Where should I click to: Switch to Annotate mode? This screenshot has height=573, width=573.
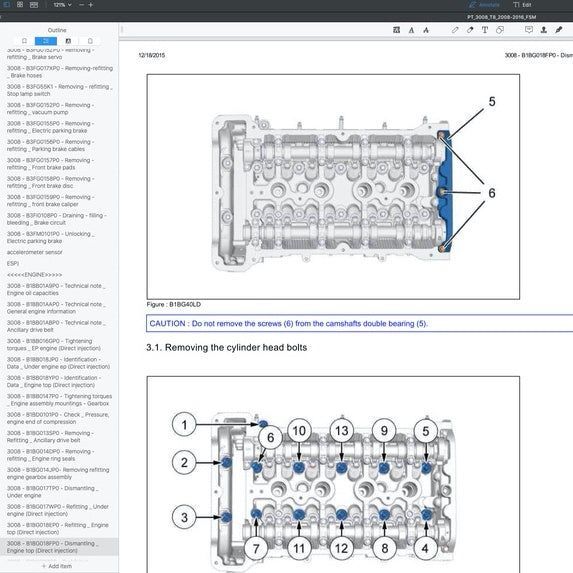[484, 5]
